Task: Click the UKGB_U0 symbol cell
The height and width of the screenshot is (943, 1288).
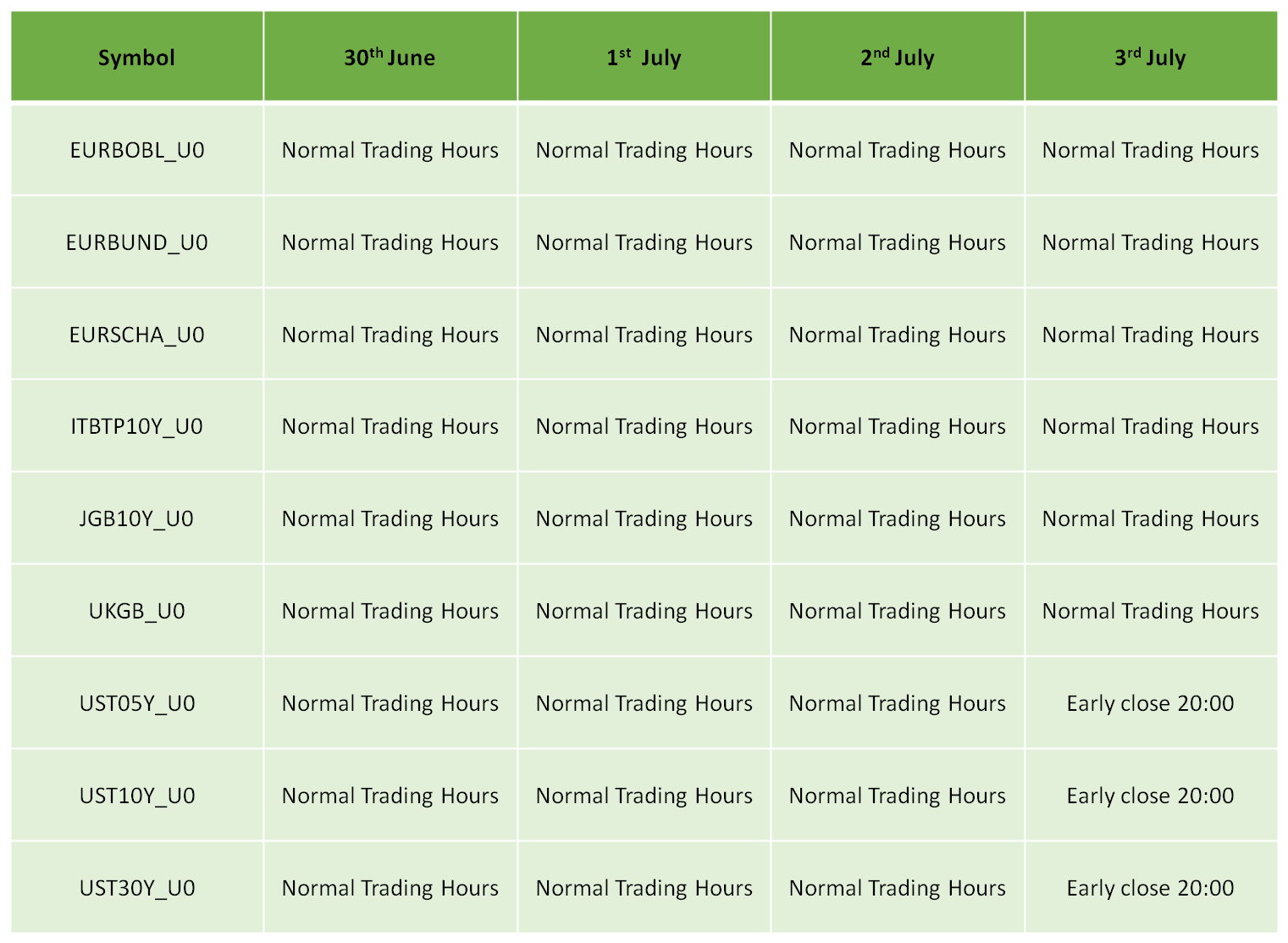Action: (x=137, y=611)
